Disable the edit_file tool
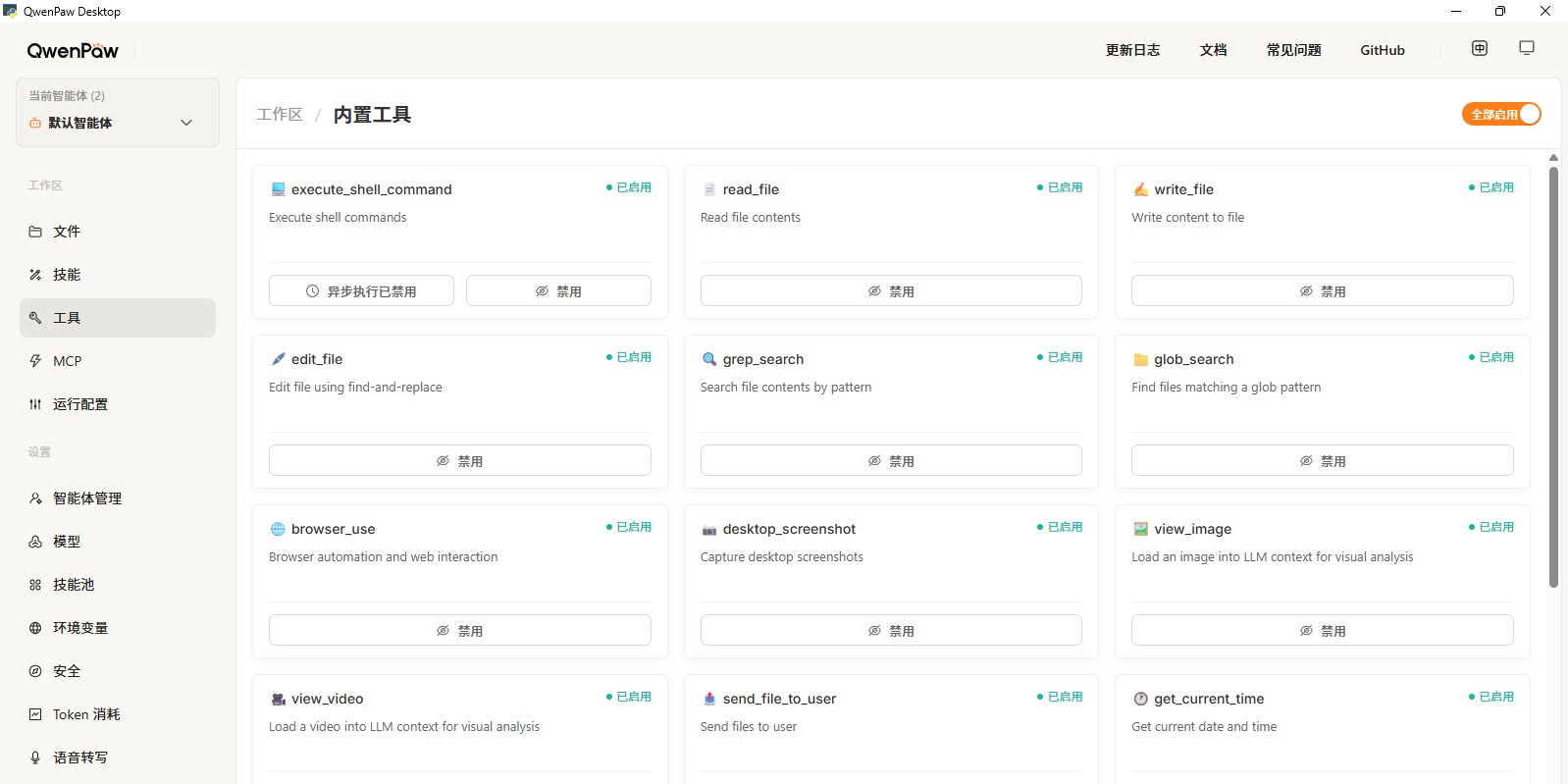Viewport: 1568px width, 784px height. pyautogui.click(x=460, y=460)
